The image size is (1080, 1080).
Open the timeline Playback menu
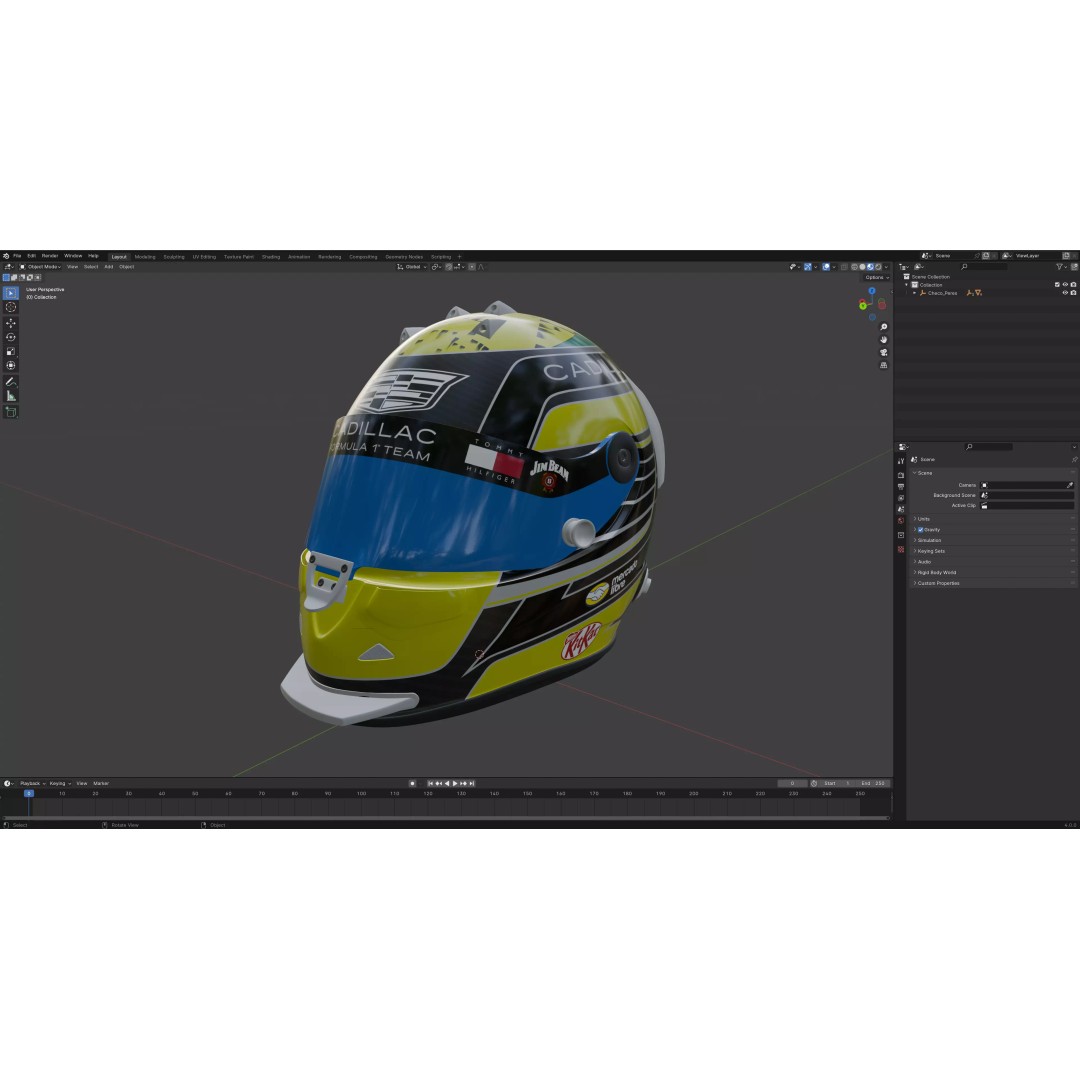32,783
